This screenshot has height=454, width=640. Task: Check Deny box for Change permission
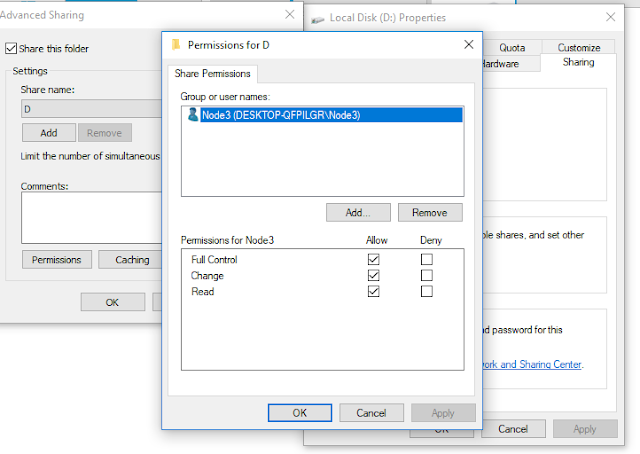[427, 276]
